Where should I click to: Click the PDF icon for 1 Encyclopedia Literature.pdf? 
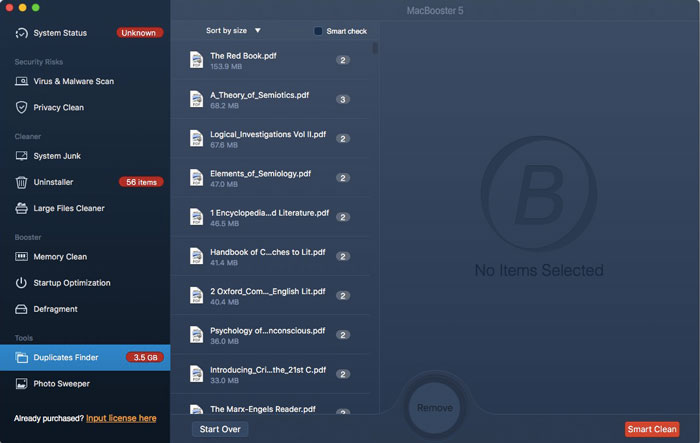[x=196, y=217]
